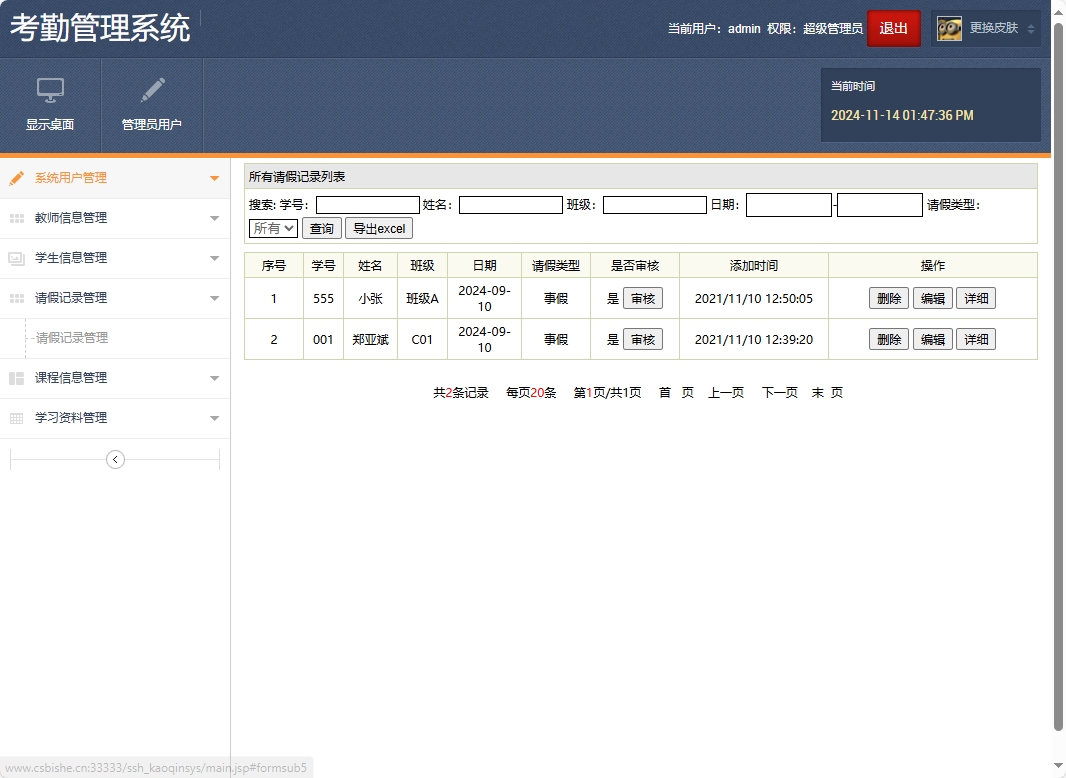Viewport: 1066px width, 778px height.
Task: Click the red 退出 logout button
Action: coord(893,28)
